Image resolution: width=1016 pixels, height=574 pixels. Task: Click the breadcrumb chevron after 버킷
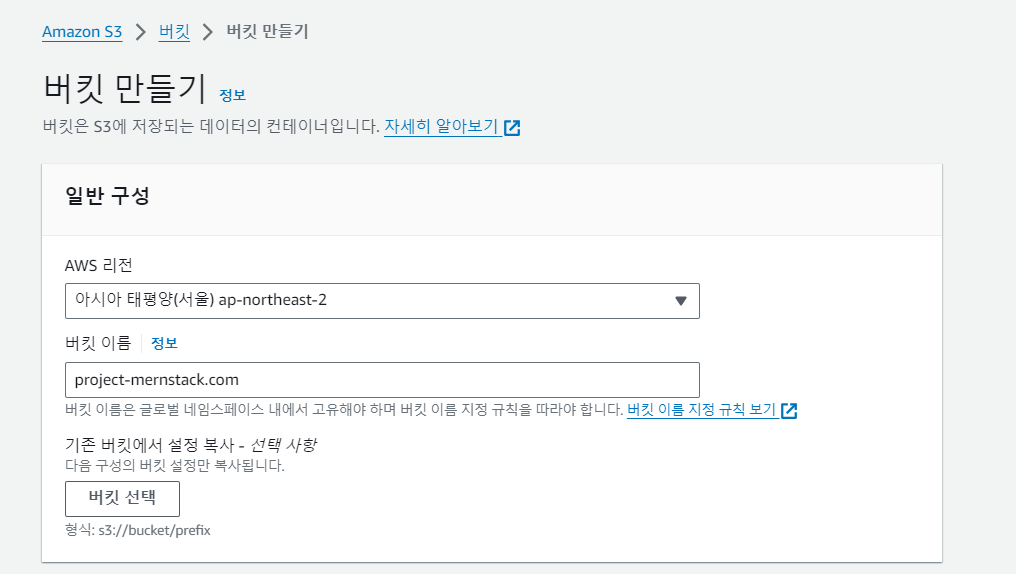click(208, 32)
